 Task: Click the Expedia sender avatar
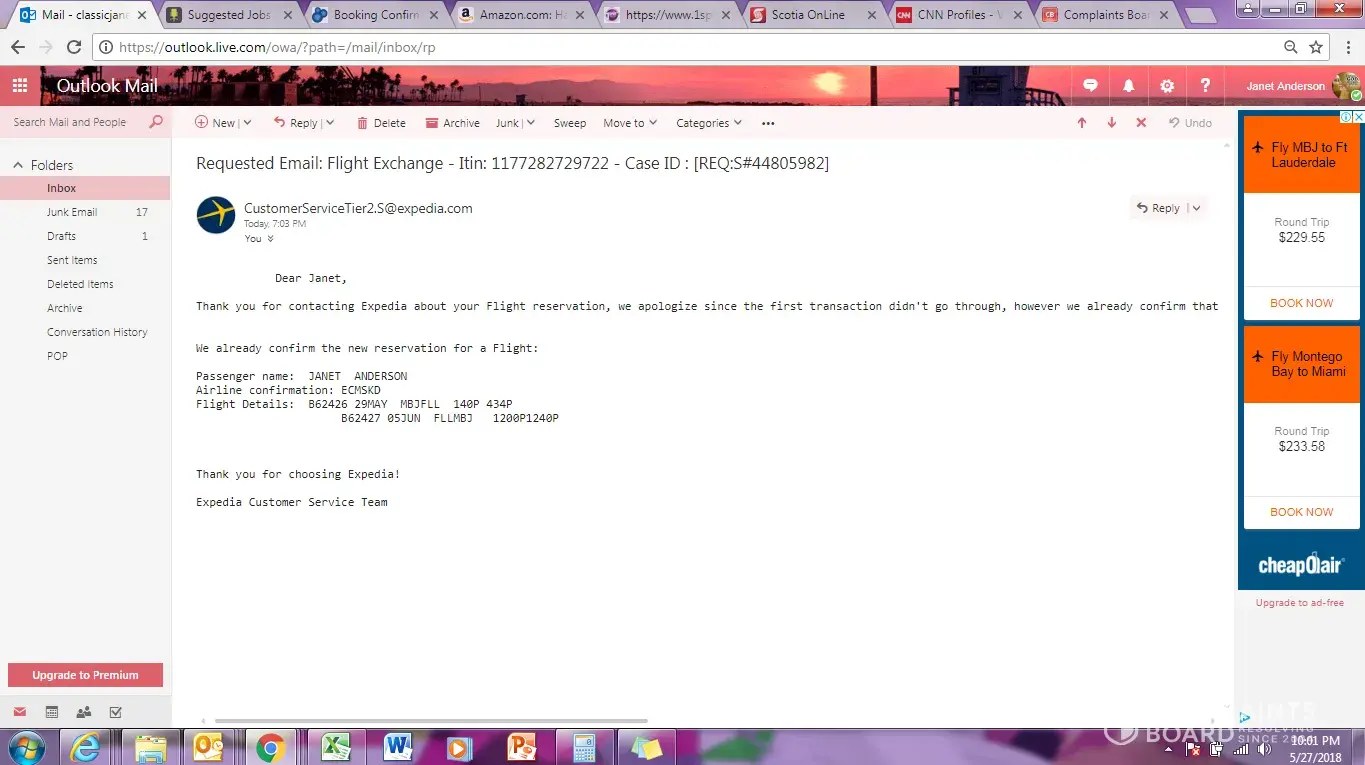[216, 215]
